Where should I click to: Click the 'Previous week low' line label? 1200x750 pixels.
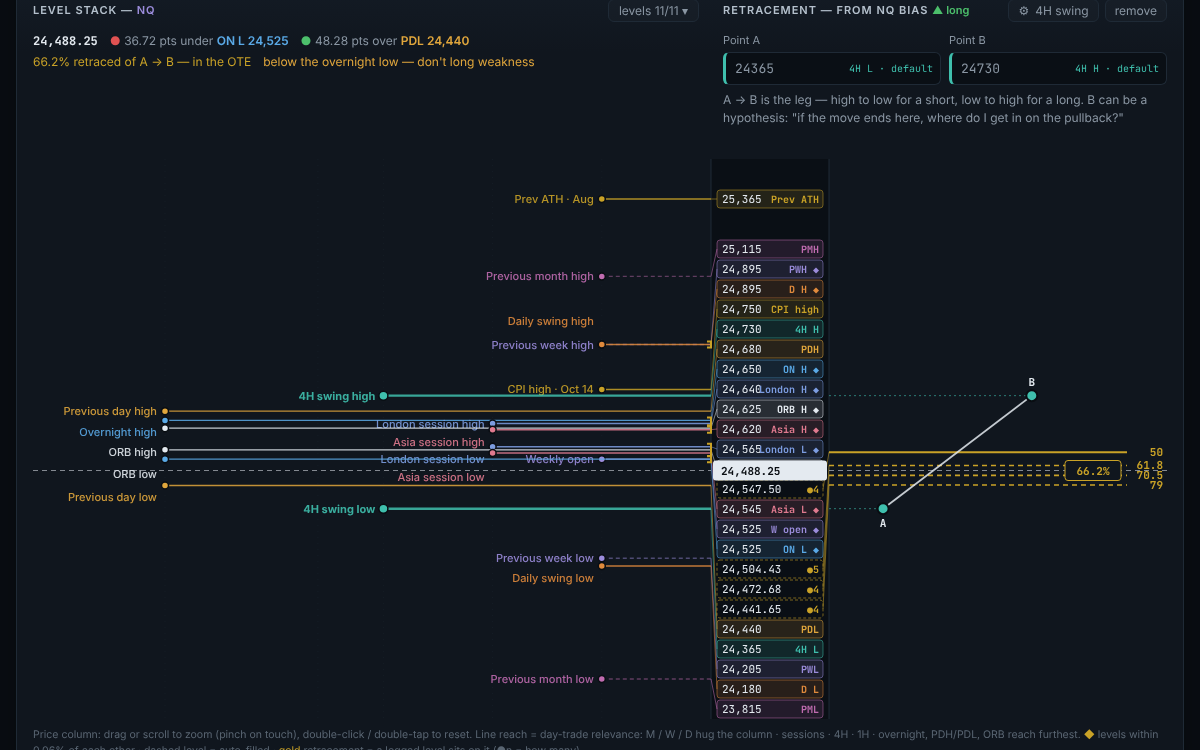pyautogui.click(x=545, y=558)
